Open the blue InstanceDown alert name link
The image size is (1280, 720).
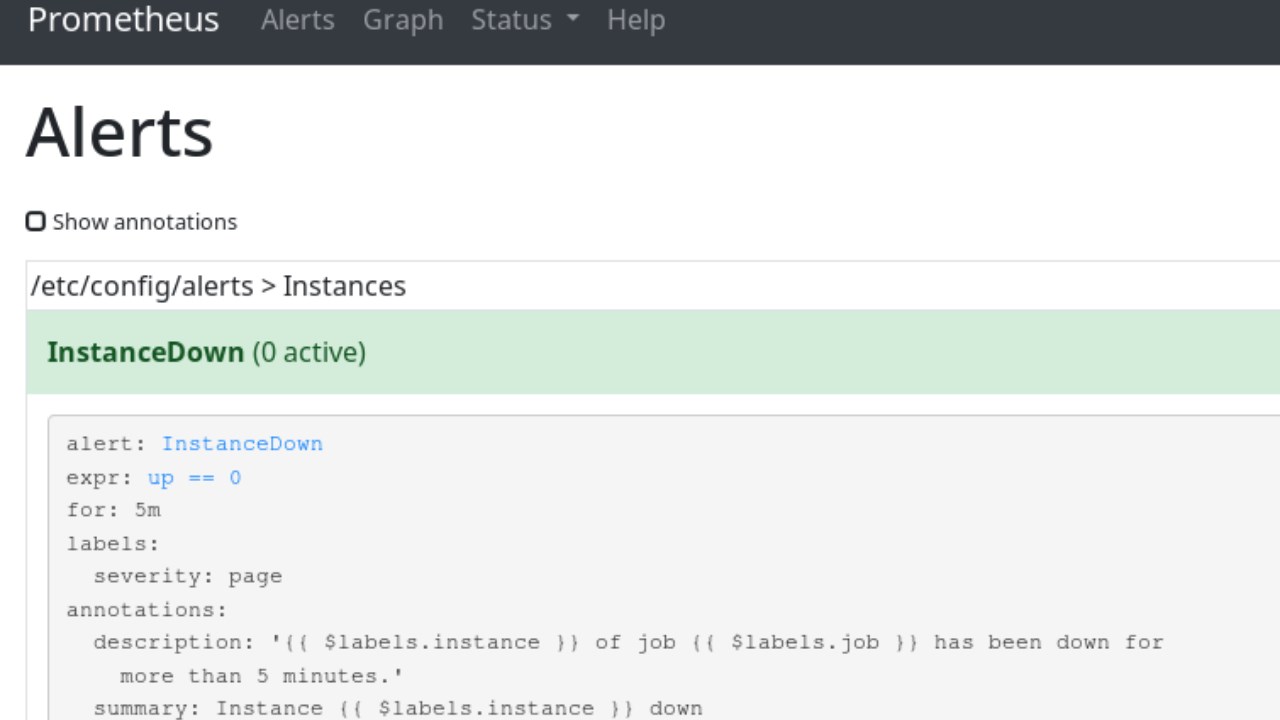(x=242, y=444)
